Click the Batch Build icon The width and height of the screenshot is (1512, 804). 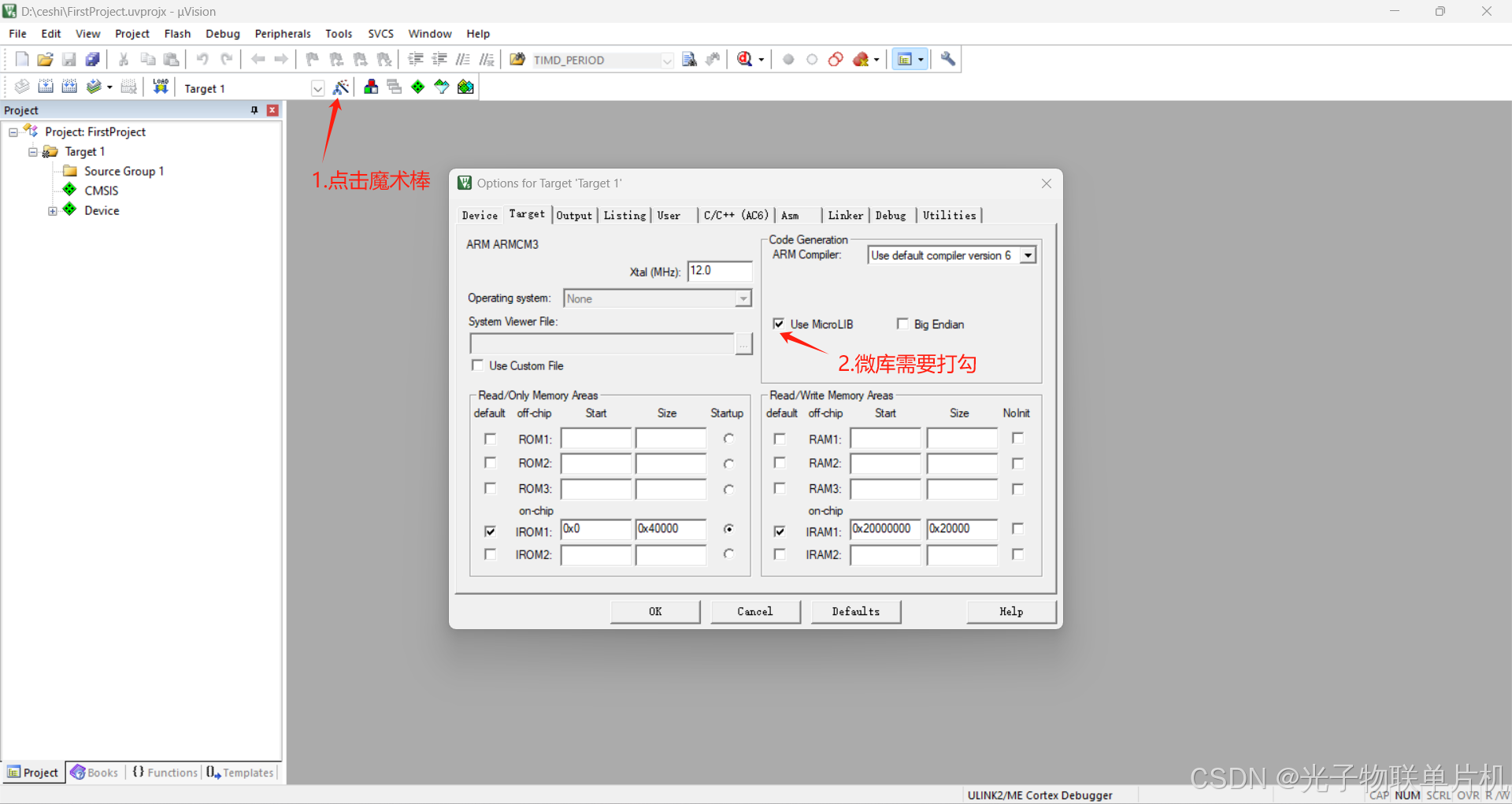94,87
